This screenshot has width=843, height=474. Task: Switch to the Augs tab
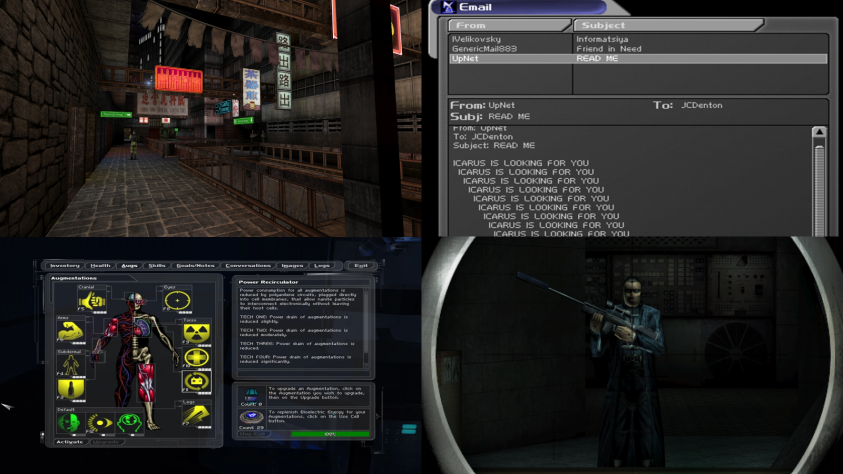(129, 265)
